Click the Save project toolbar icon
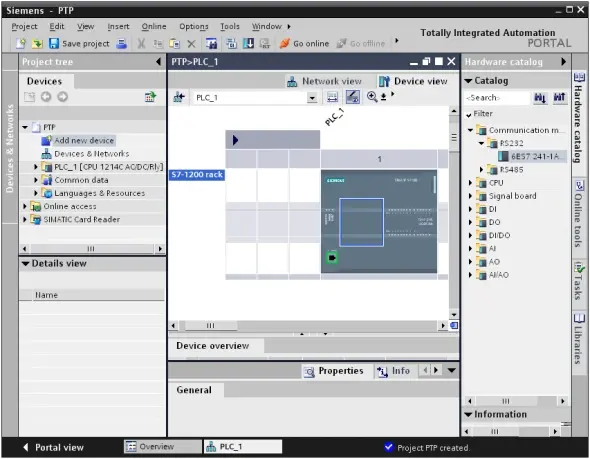This screenshot has height=459, width=590. (x=54, y=44)
